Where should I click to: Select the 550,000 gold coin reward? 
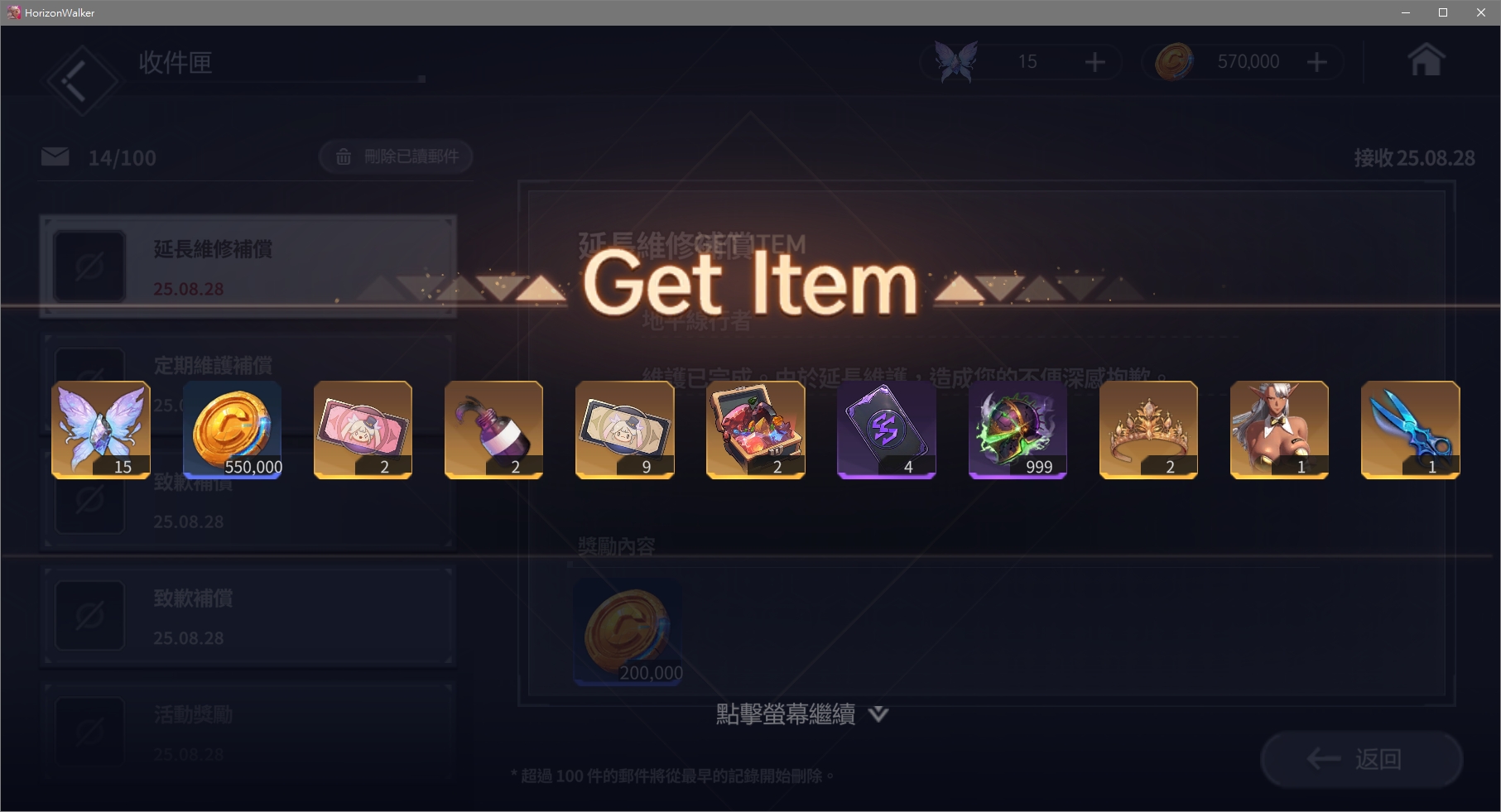point(232,430)
